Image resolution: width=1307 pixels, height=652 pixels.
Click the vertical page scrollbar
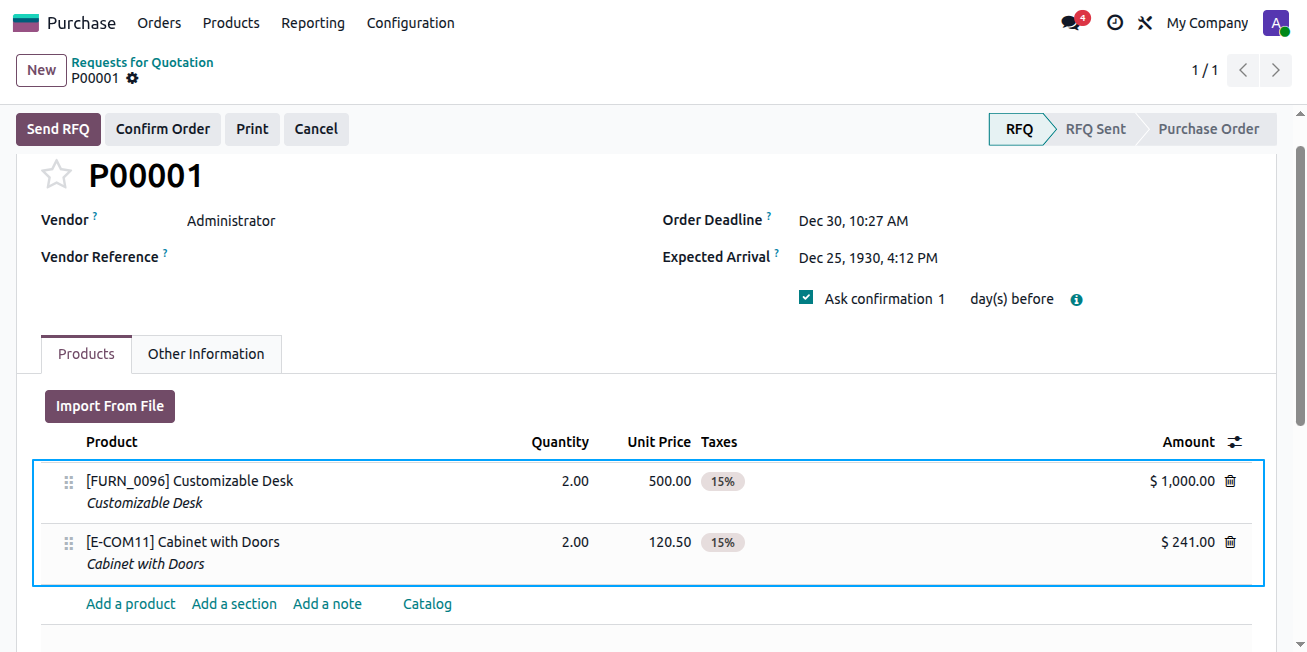1300,285
